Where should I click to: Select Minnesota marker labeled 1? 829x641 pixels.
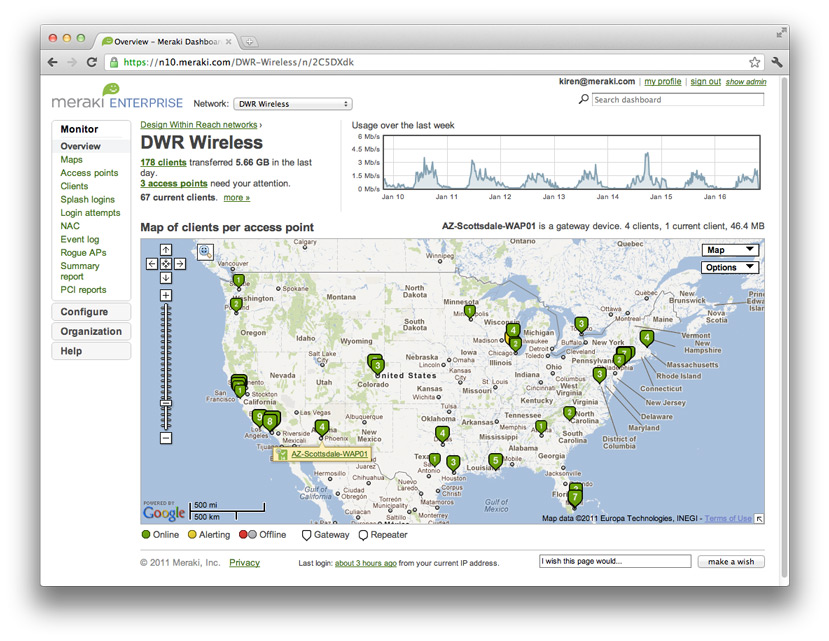click(x=469, y=311)
